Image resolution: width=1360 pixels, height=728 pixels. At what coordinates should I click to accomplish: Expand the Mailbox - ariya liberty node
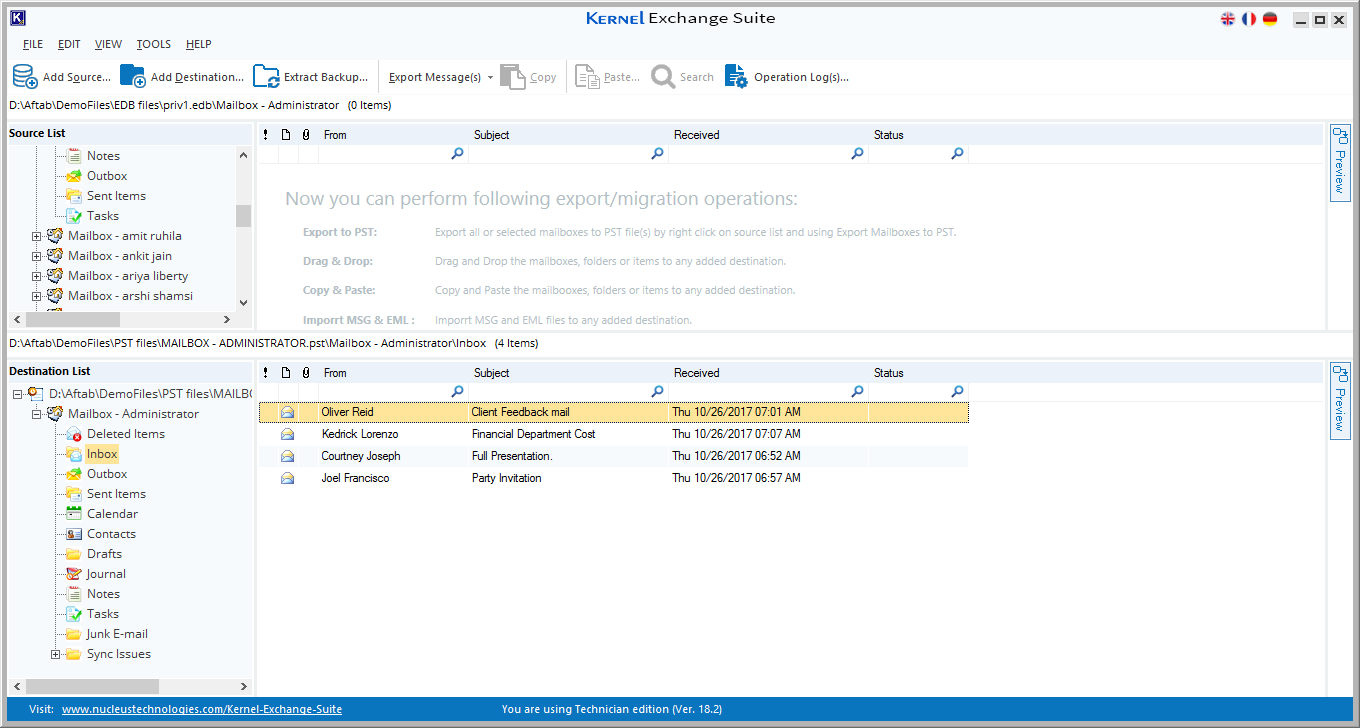pos(37,277)
